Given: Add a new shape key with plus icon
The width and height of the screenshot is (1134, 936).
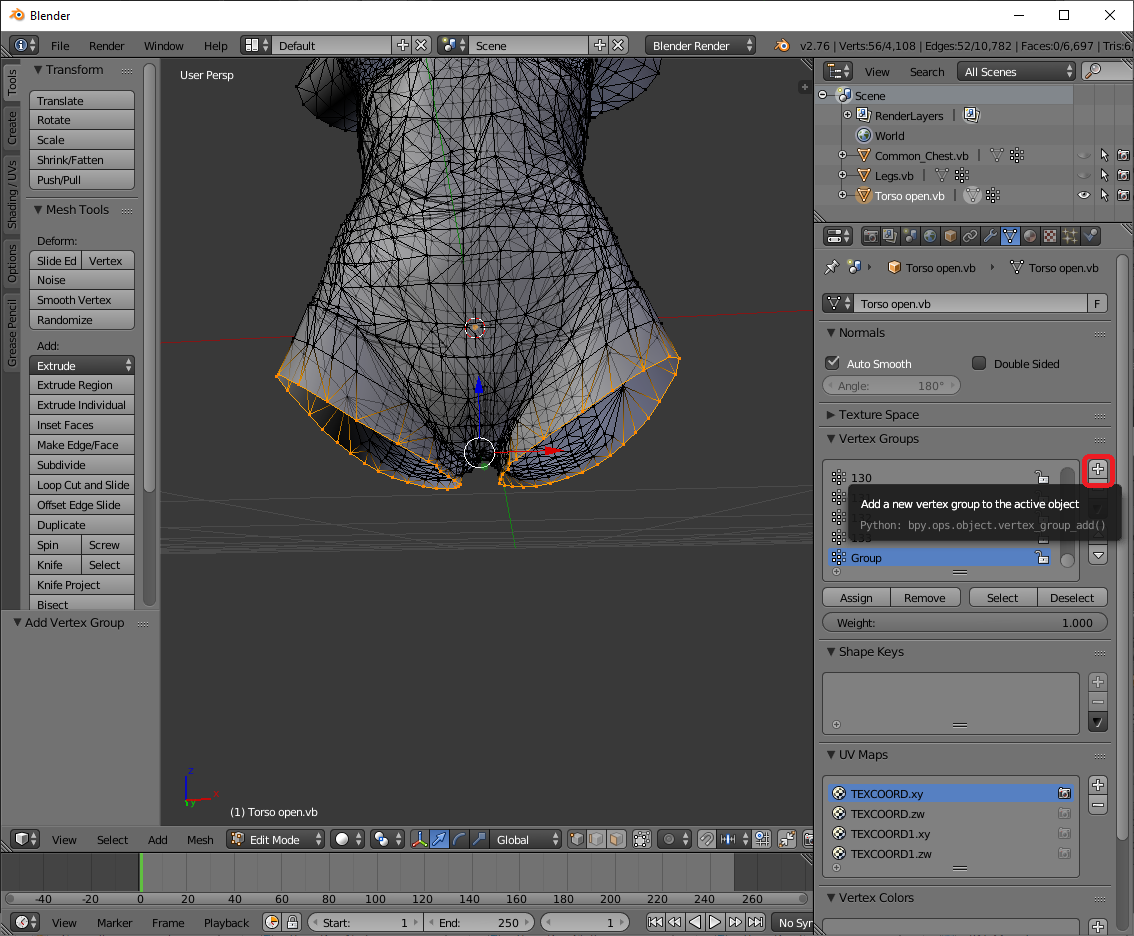Looking at the screenshot, I should point(1098,682).
